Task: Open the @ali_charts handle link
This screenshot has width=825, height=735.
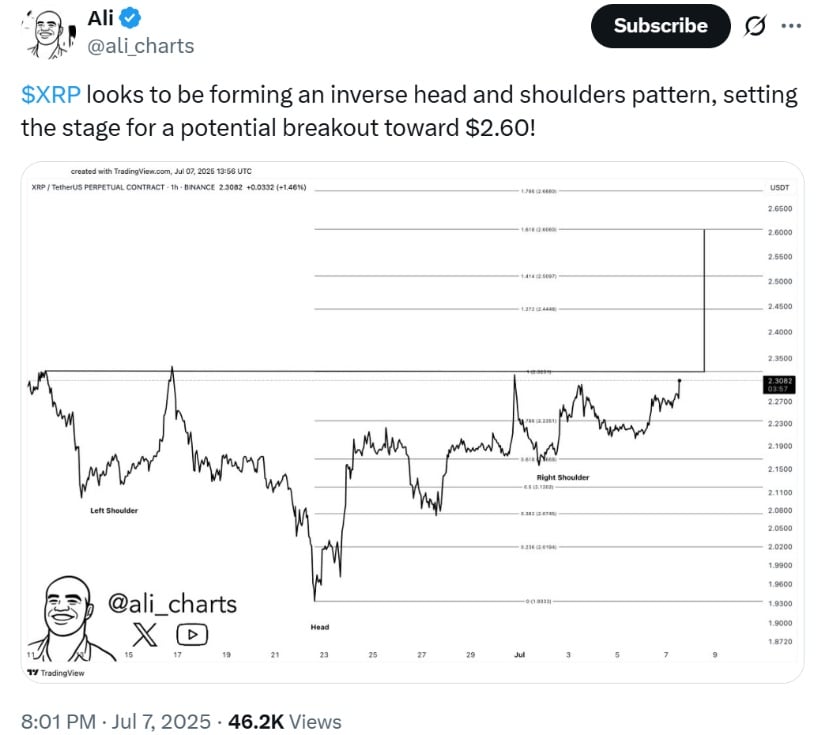Action: 140,46
